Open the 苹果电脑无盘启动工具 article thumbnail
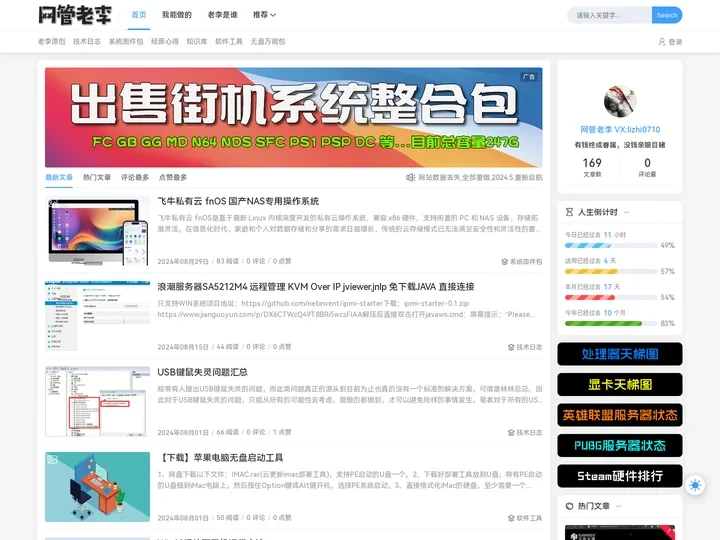The height and width of the screenshot is (540, 720). click(x=97, y=487)
